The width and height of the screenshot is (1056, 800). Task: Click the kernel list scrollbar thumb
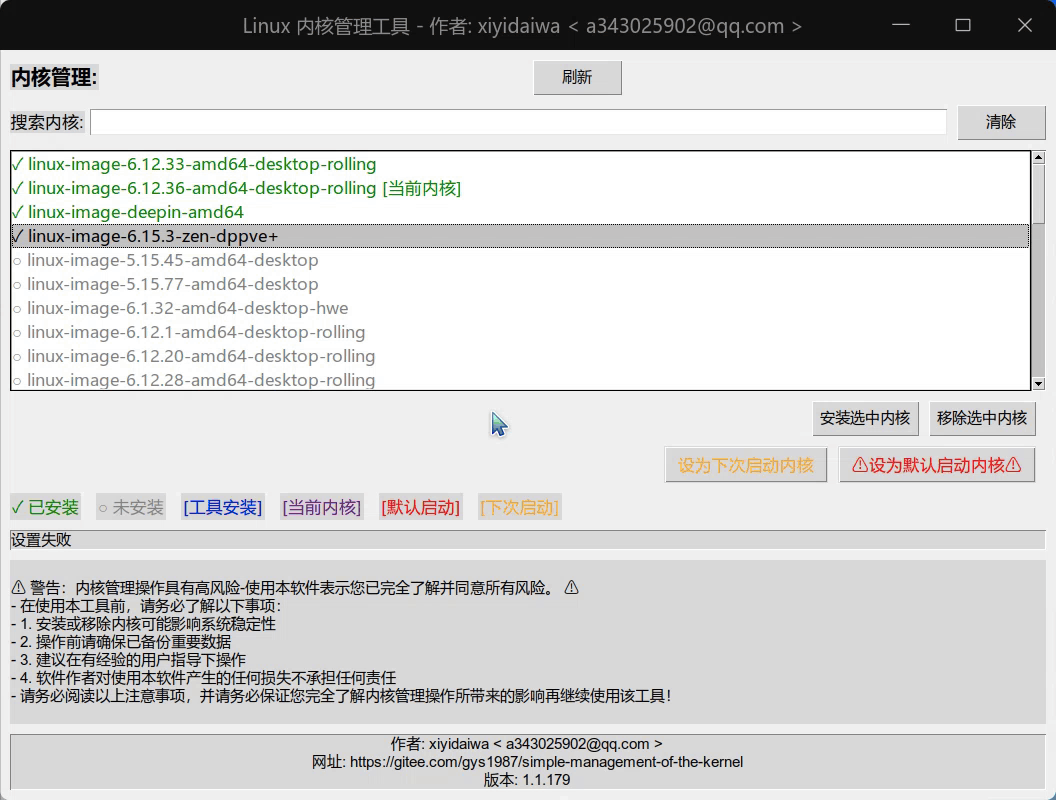[1038, 194]
